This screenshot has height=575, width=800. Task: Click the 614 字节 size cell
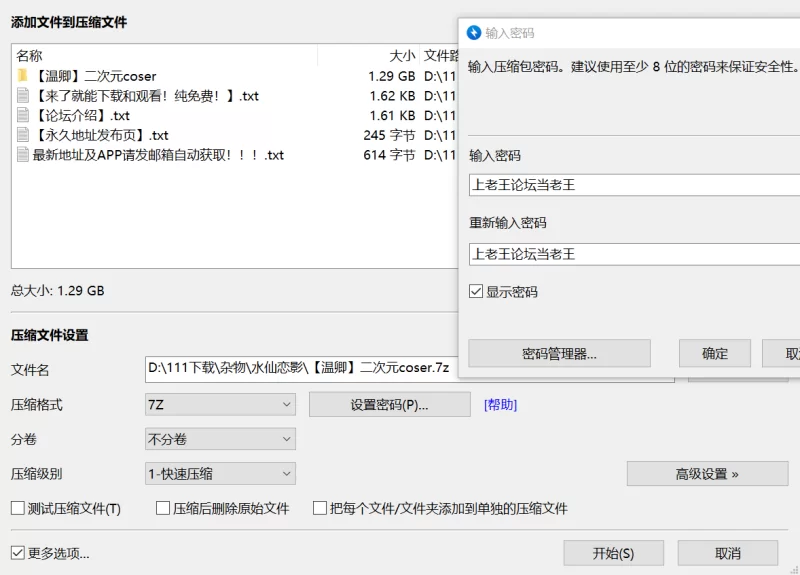click(389, 155)
